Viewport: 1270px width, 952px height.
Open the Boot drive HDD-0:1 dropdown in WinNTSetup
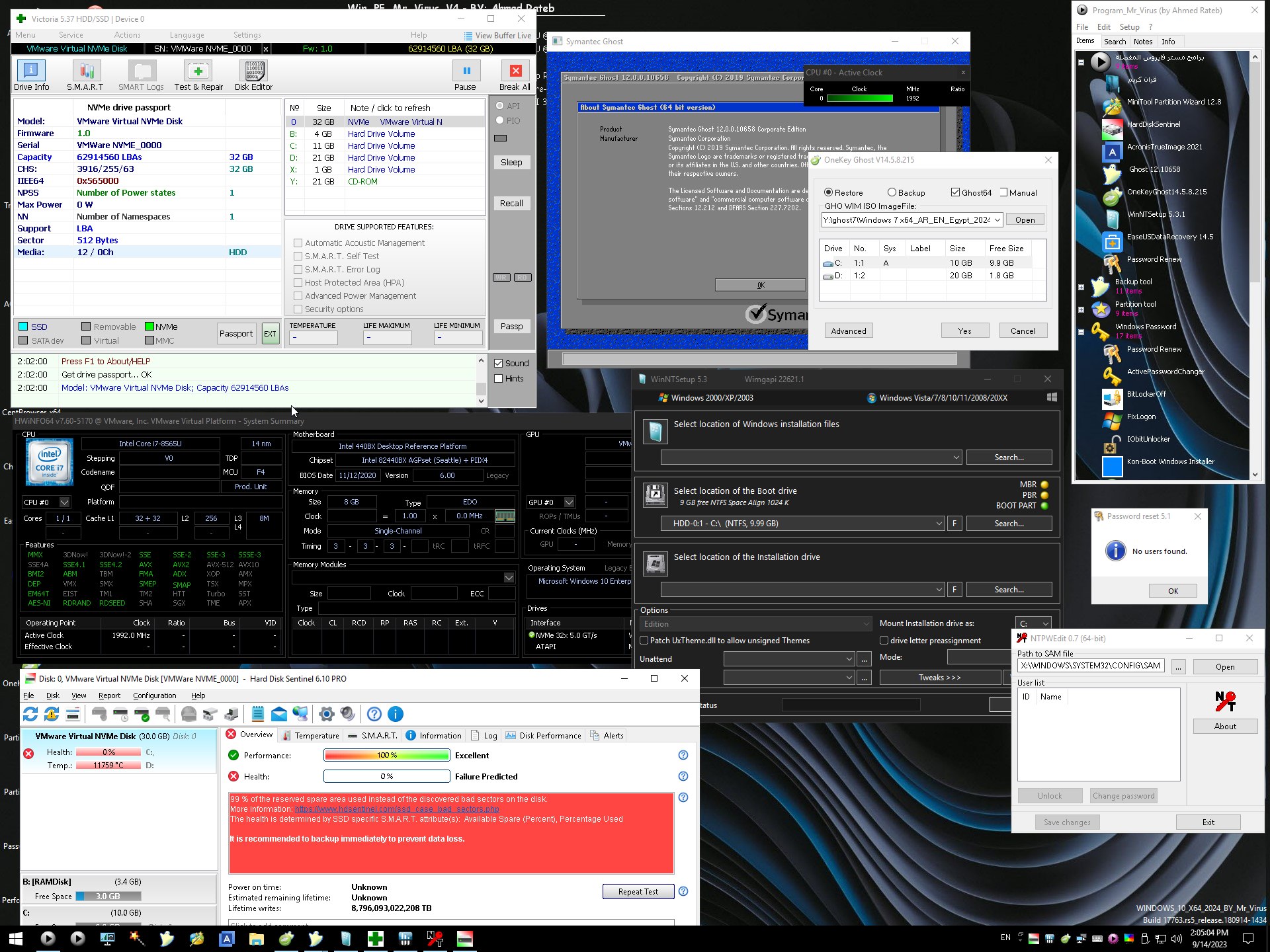[939, 524]
